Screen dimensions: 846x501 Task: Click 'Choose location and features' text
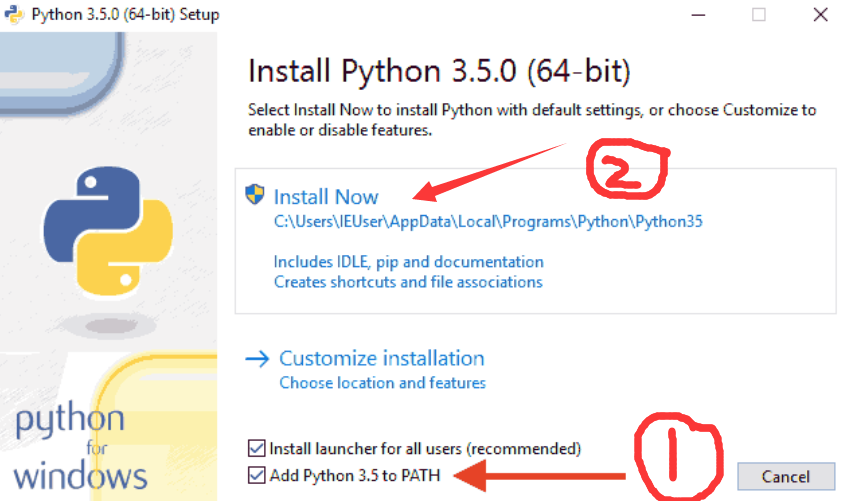coord(383,383)
